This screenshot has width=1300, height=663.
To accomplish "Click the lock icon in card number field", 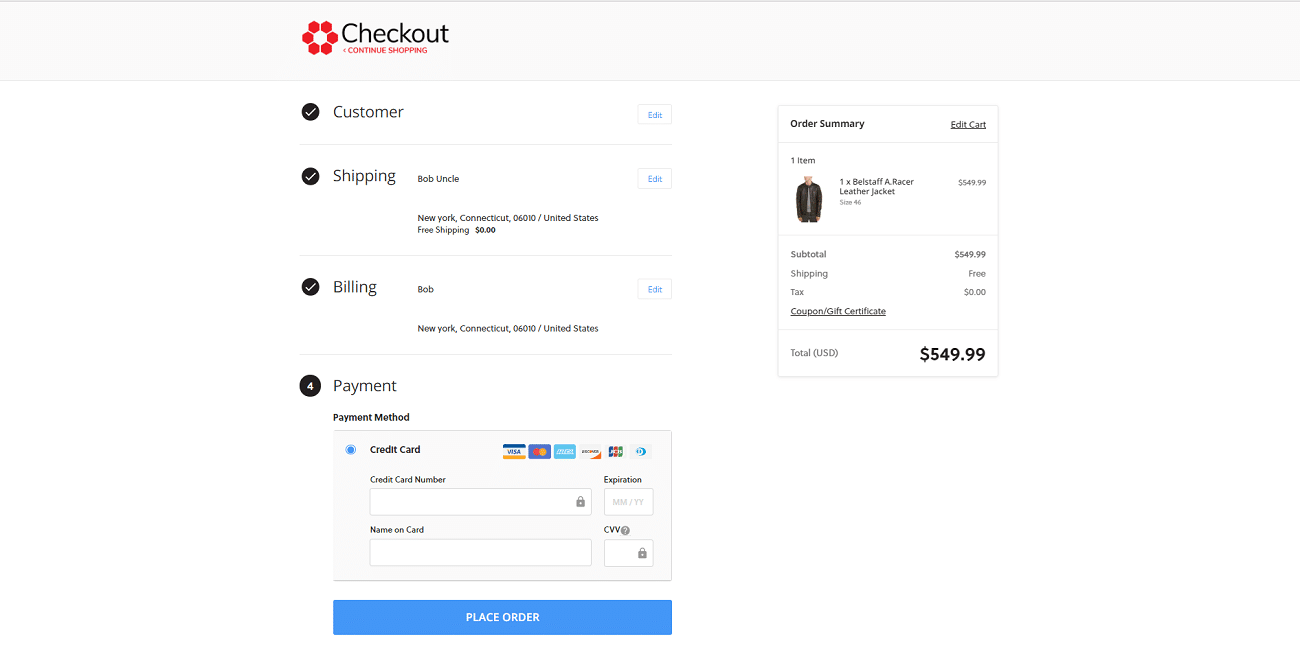I will 580,501.
